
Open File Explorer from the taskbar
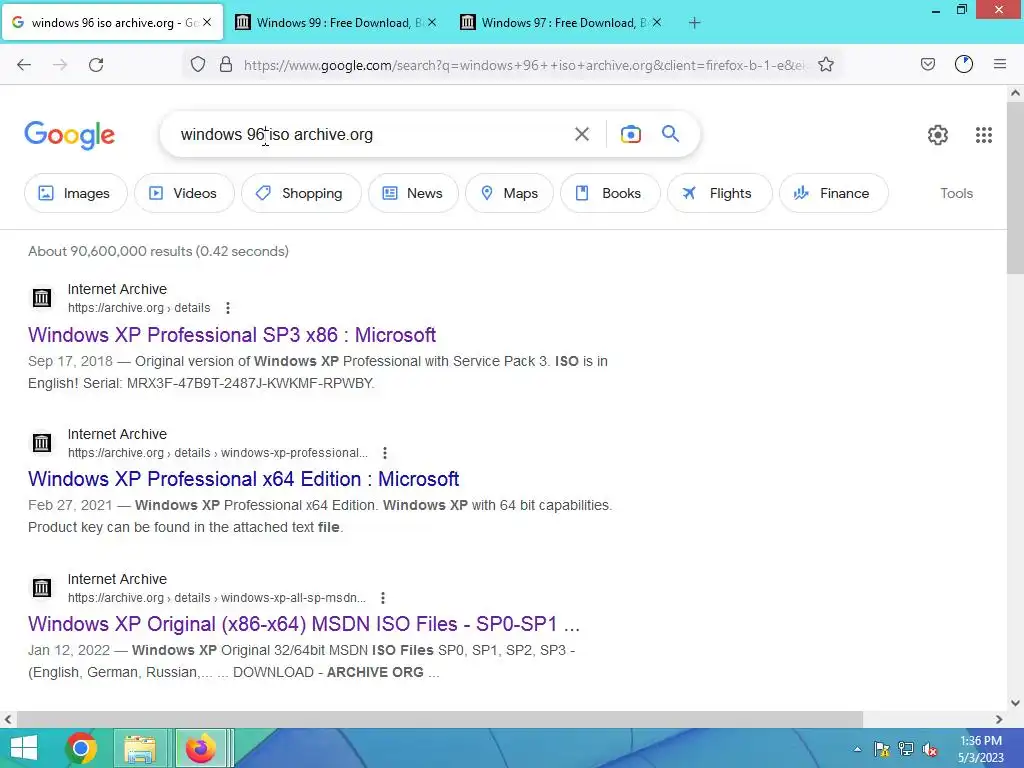click(140, 748)
